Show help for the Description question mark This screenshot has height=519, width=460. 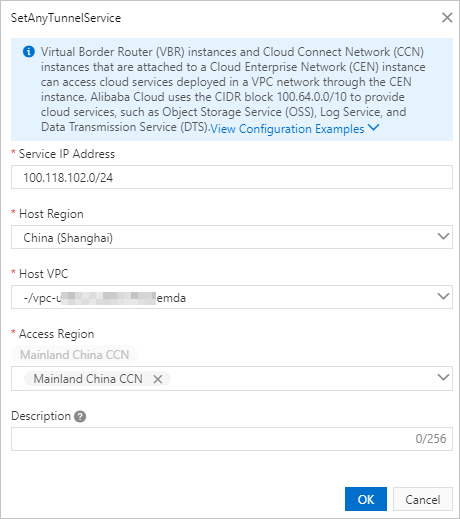[x=80, y=416]
